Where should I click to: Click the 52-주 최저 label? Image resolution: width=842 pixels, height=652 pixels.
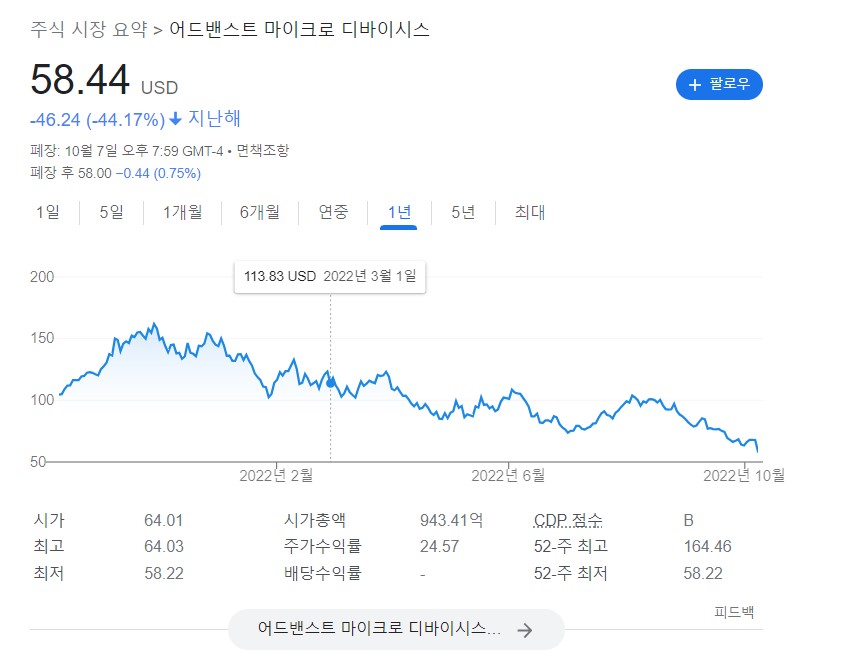(x=570, y=573)
